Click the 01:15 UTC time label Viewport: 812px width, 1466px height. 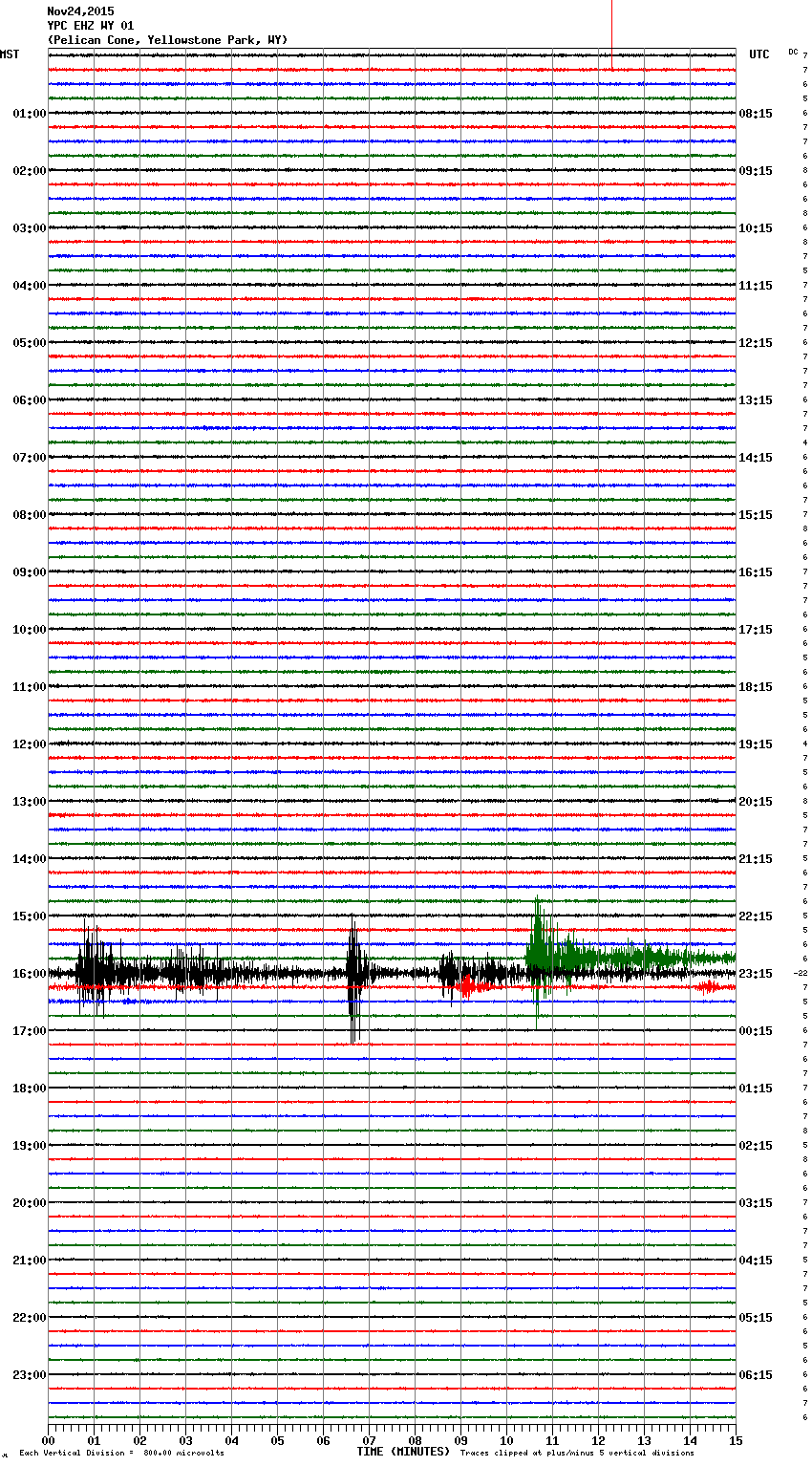pos(756,1089)
